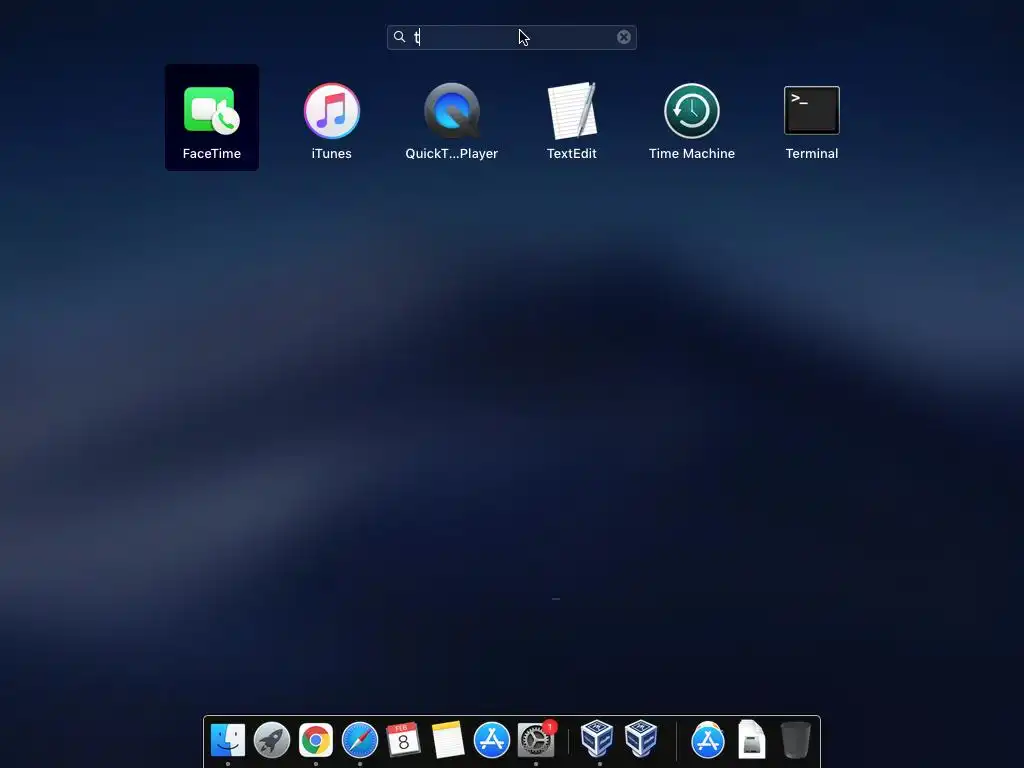Open the disk image file in the Dock
The image size is (1024, 768).
coord(752,739)
